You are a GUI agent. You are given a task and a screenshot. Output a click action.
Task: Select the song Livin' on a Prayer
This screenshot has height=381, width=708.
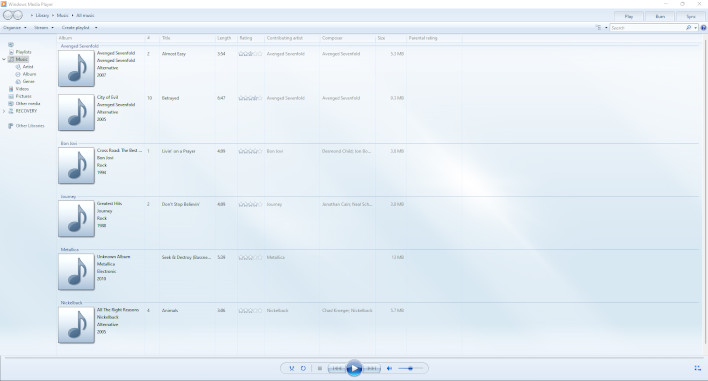(178, 151)
